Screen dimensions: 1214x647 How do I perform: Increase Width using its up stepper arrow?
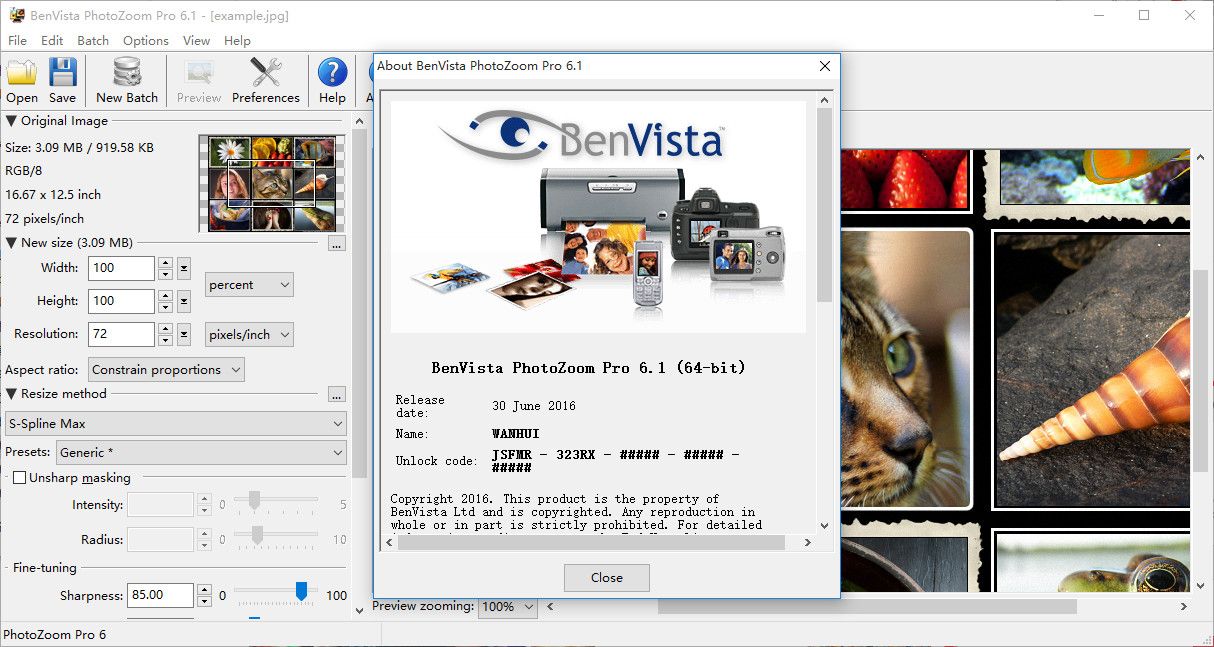(165, 263)
